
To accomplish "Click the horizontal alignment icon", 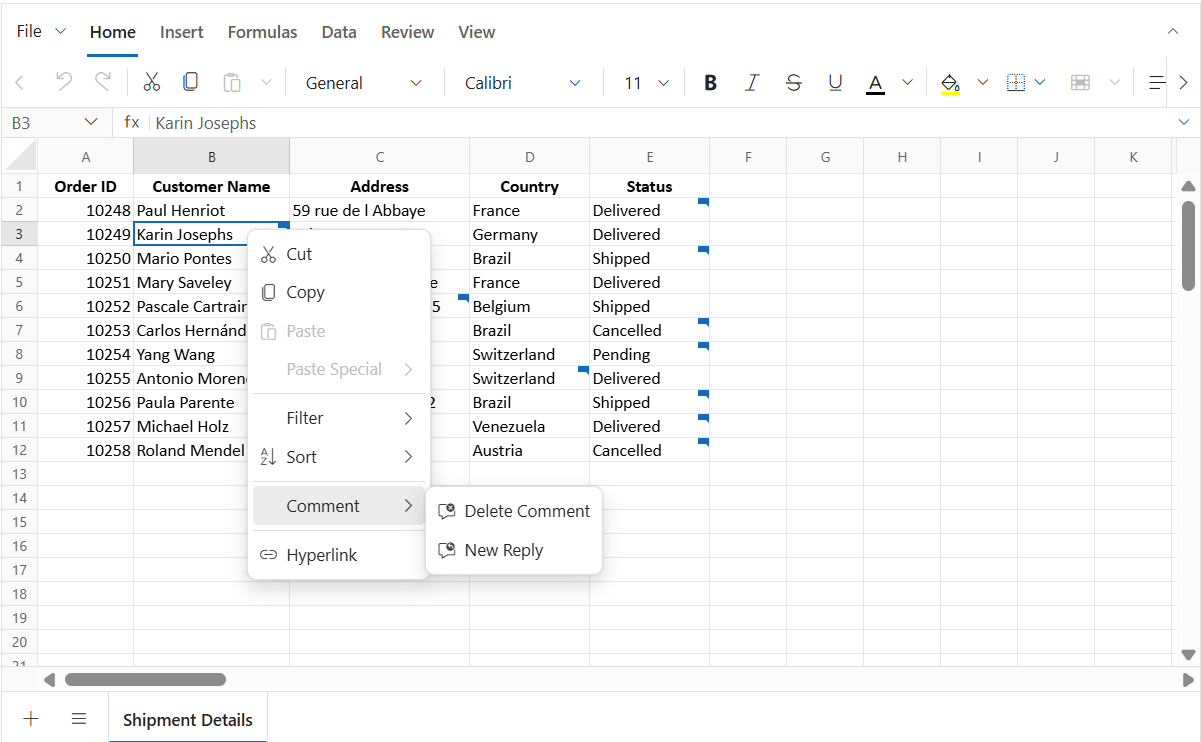I will point(1156,83).
